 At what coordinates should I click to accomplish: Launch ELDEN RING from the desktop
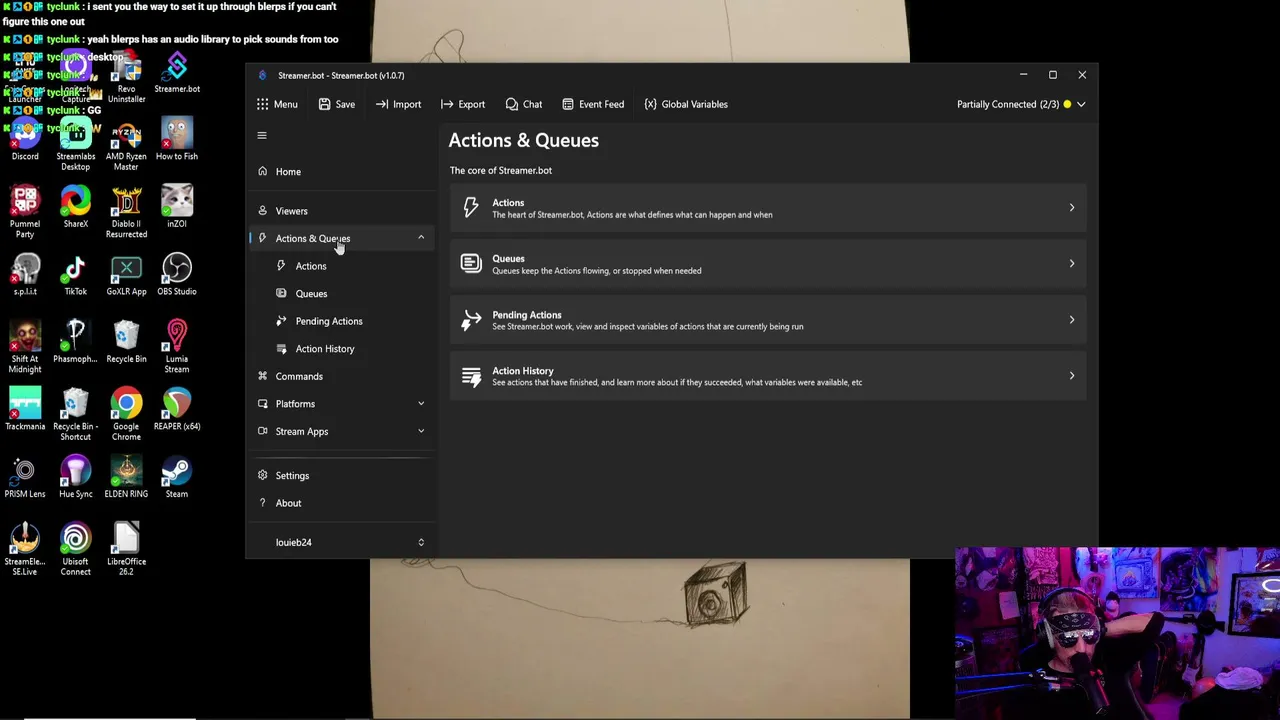tap(126, 477)
